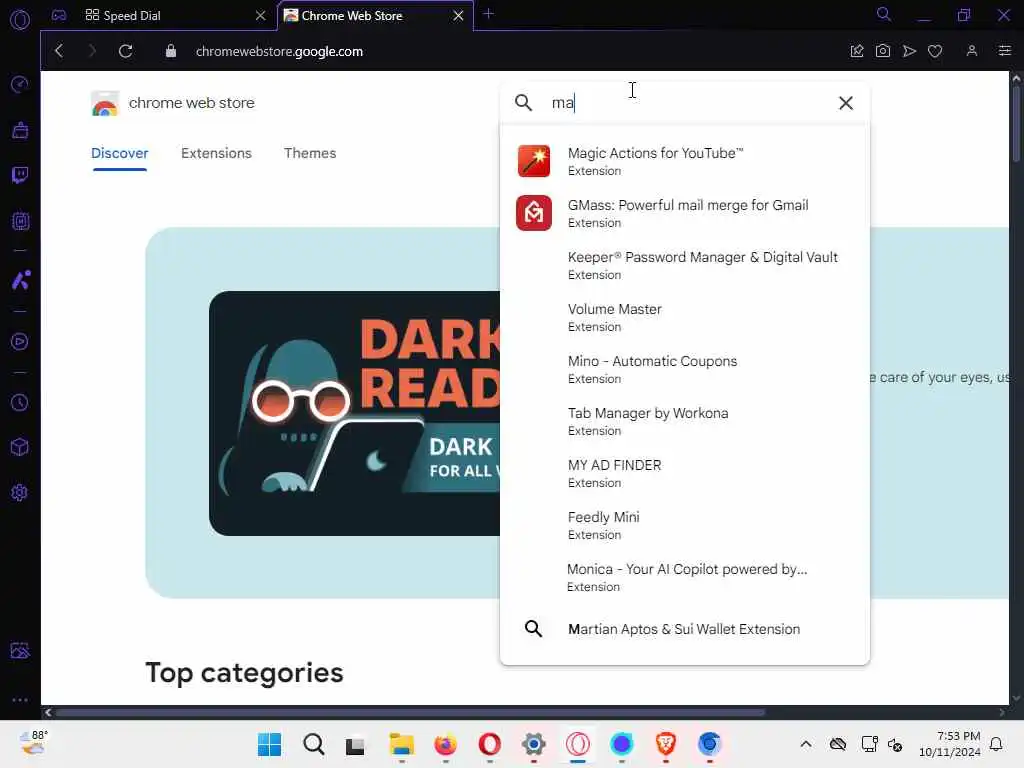
Task: Open GX Control speedometer icon in sidebar
Action: [x=20, y=84]
